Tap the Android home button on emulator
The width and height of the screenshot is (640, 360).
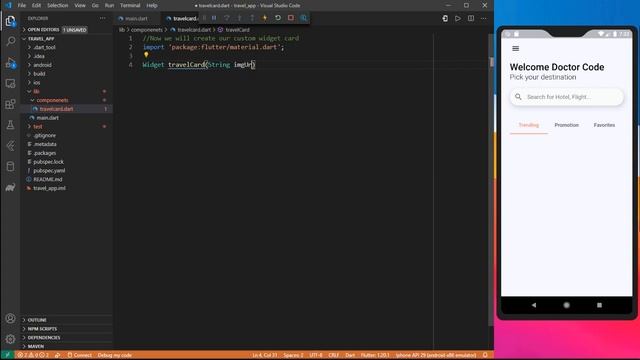tap(567, 305)
